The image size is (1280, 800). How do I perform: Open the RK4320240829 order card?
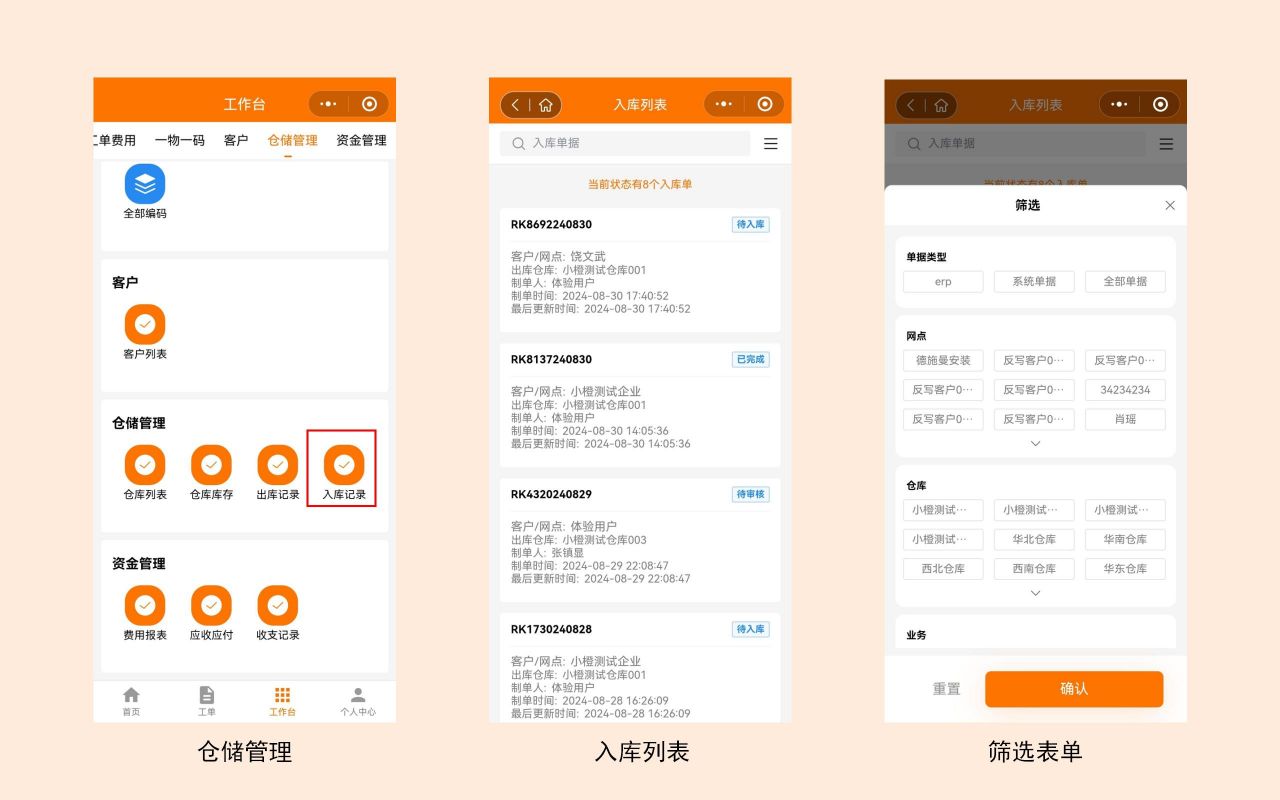[640, 540]
